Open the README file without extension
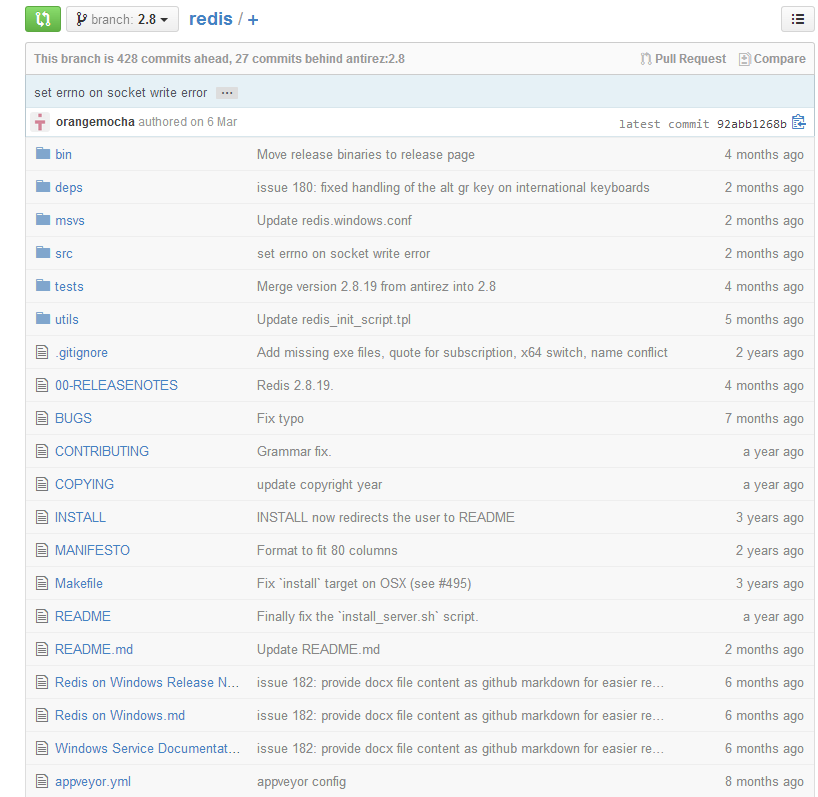 83,616
